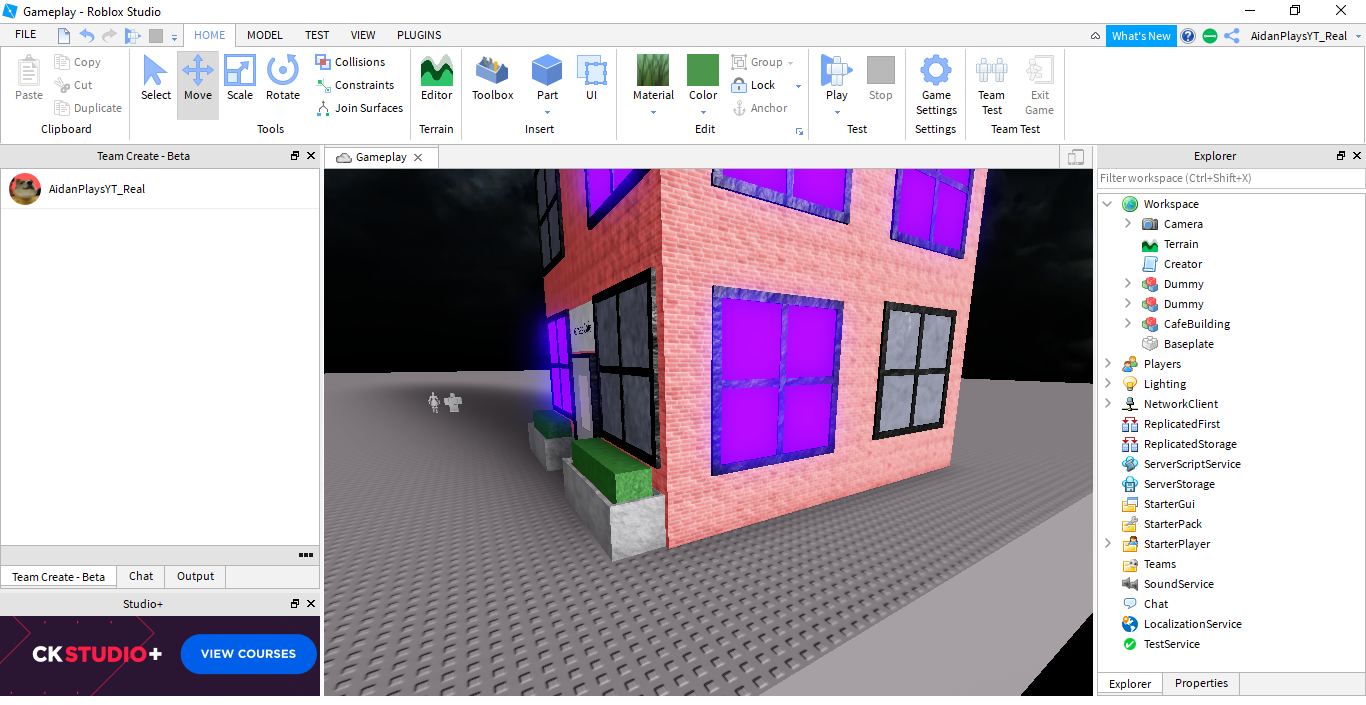Switch to the VIEW tab

coord(363,35)
